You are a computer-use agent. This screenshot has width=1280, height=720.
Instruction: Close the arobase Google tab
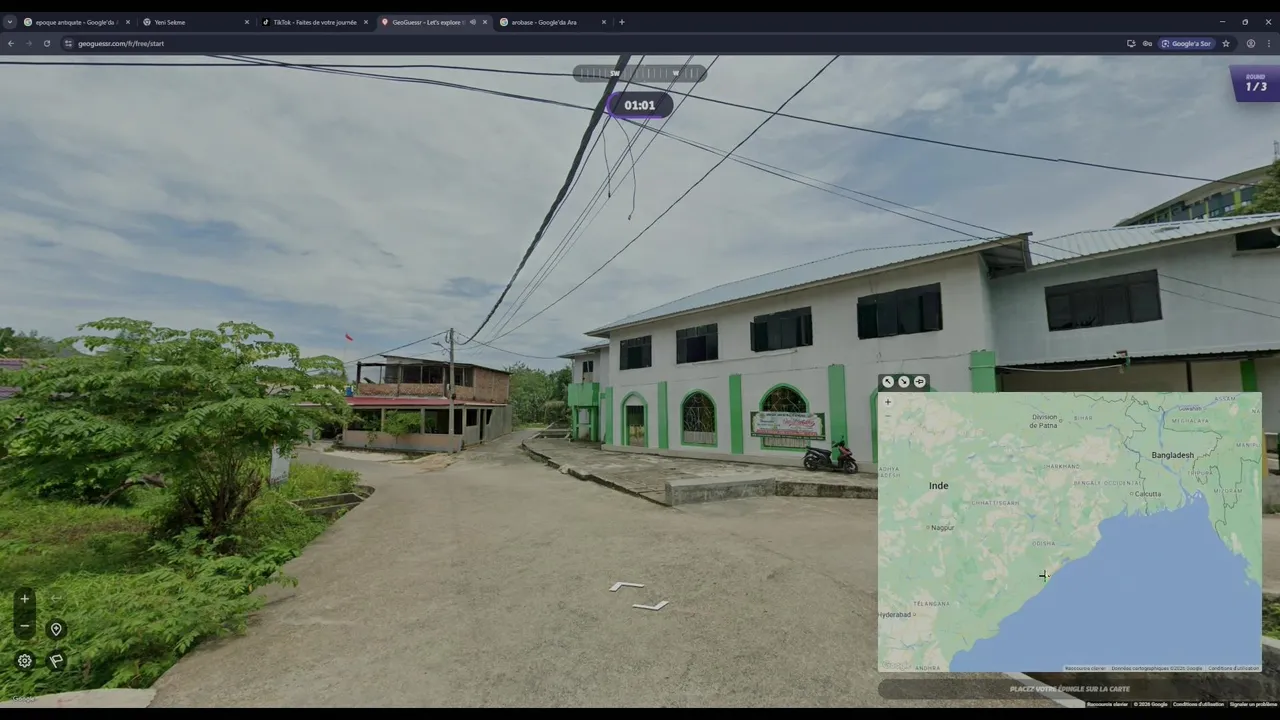tap(604, 22)
